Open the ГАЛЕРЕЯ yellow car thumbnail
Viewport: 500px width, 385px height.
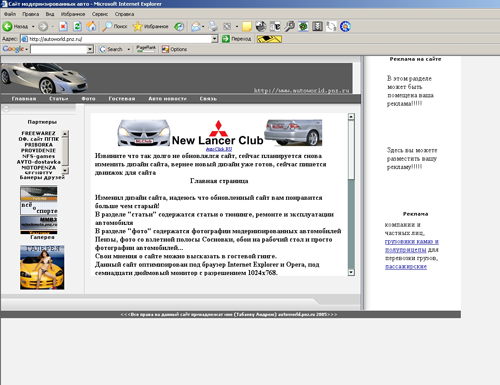[x=42, y=267]
